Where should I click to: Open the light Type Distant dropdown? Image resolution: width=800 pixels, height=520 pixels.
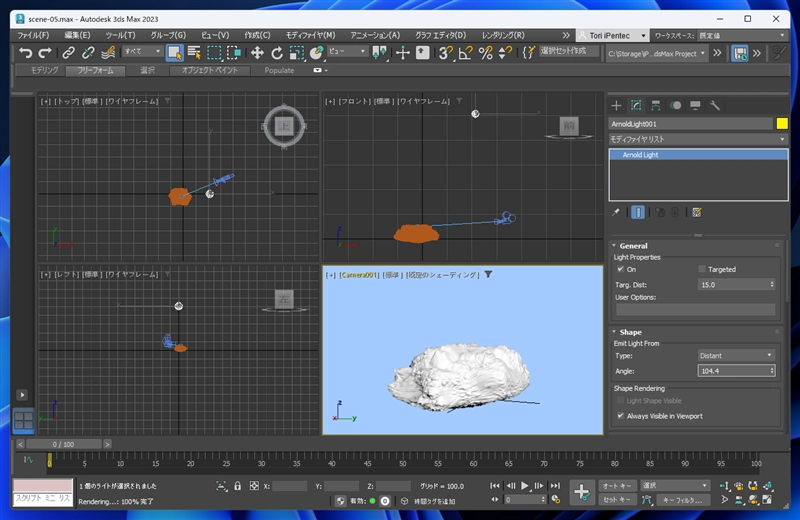pos(736,355)
